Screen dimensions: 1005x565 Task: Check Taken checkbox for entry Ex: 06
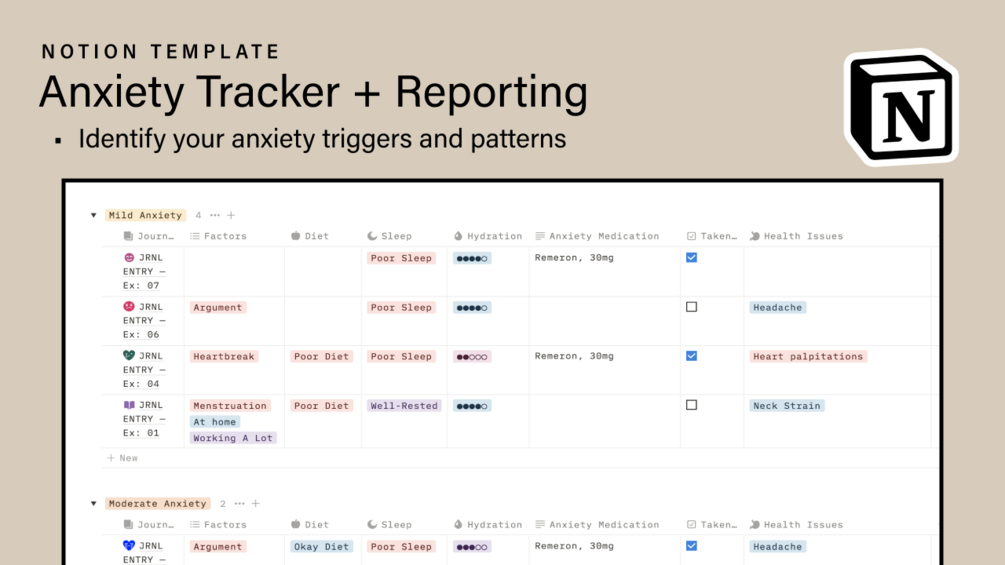click(x=692, y=307)
